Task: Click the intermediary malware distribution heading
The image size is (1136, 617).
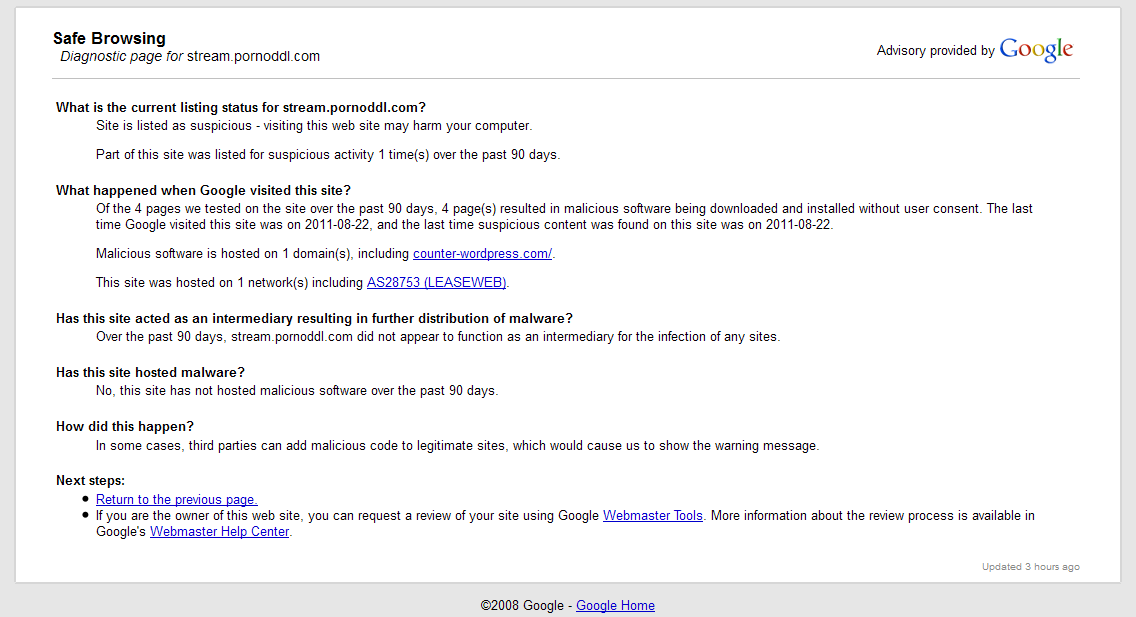Action: pyautogui.click(x=314, y=319)
